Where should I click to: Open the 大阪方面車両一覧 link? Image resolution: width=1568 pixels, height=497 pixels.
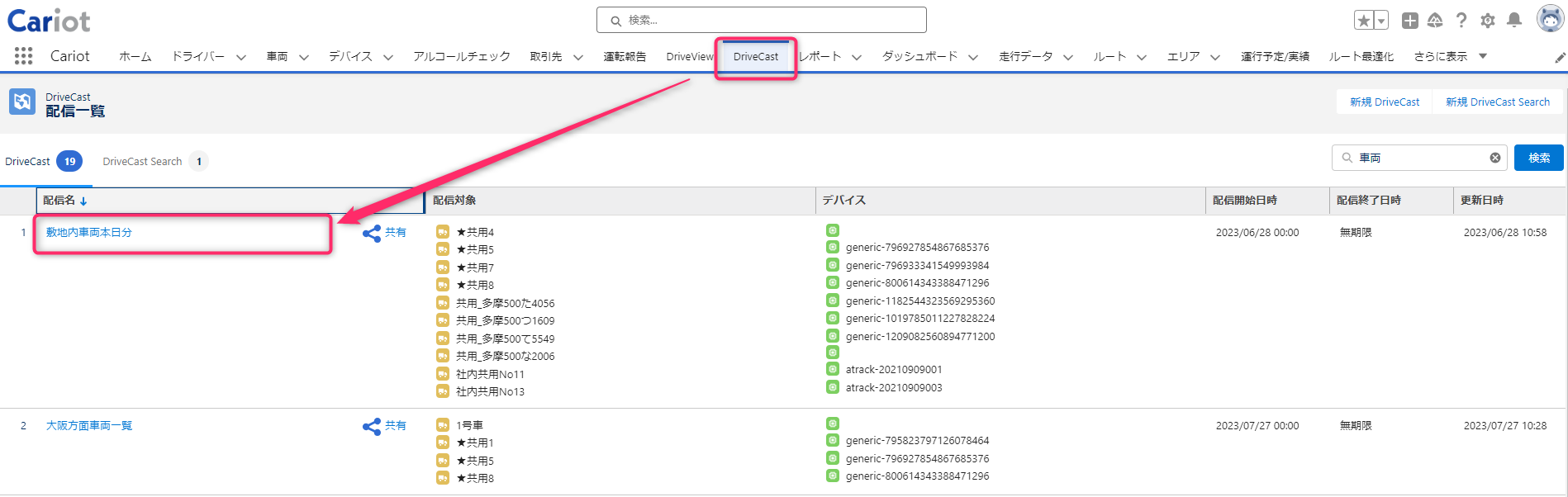click(x=89, y=426)
